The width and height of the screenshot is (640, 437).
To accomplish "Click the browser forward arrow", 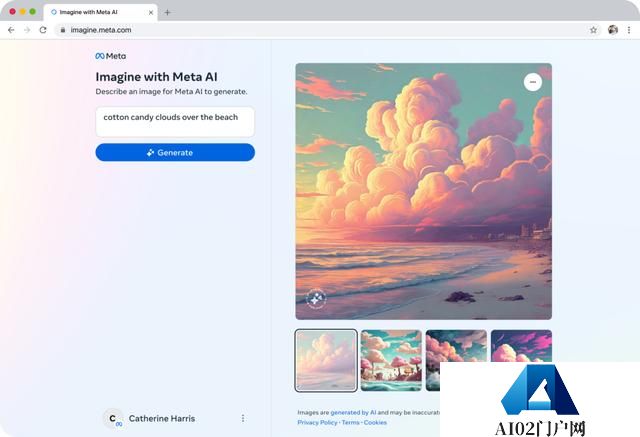I will (27, 30).
